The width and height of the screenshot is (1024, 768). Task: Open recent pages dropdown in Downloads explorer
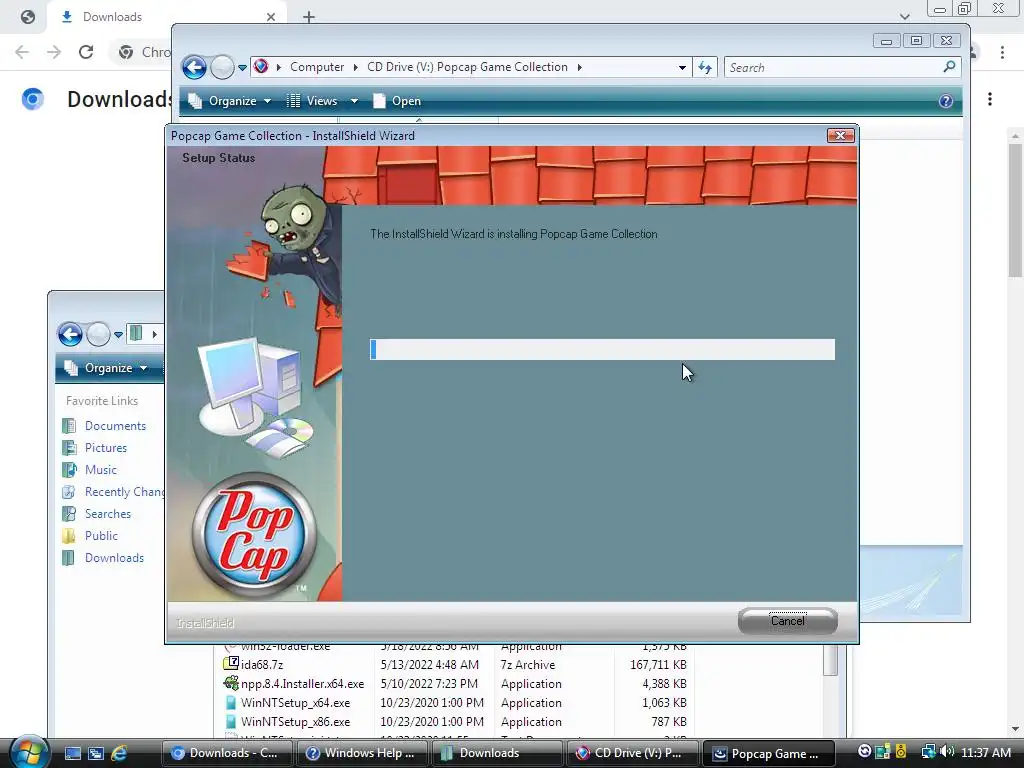118,334
